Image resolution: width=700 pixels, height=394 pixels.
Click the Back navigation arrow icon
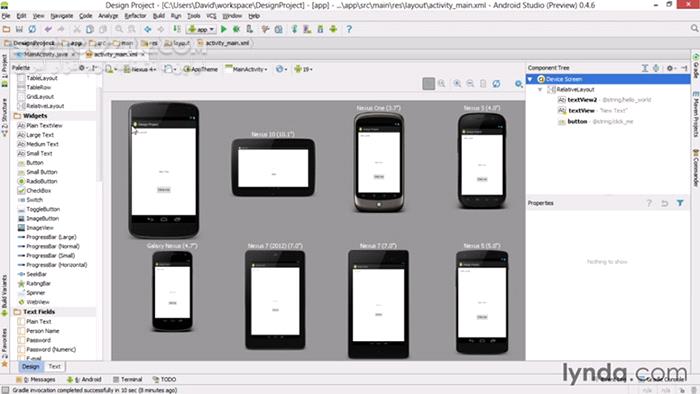(147, 29)
